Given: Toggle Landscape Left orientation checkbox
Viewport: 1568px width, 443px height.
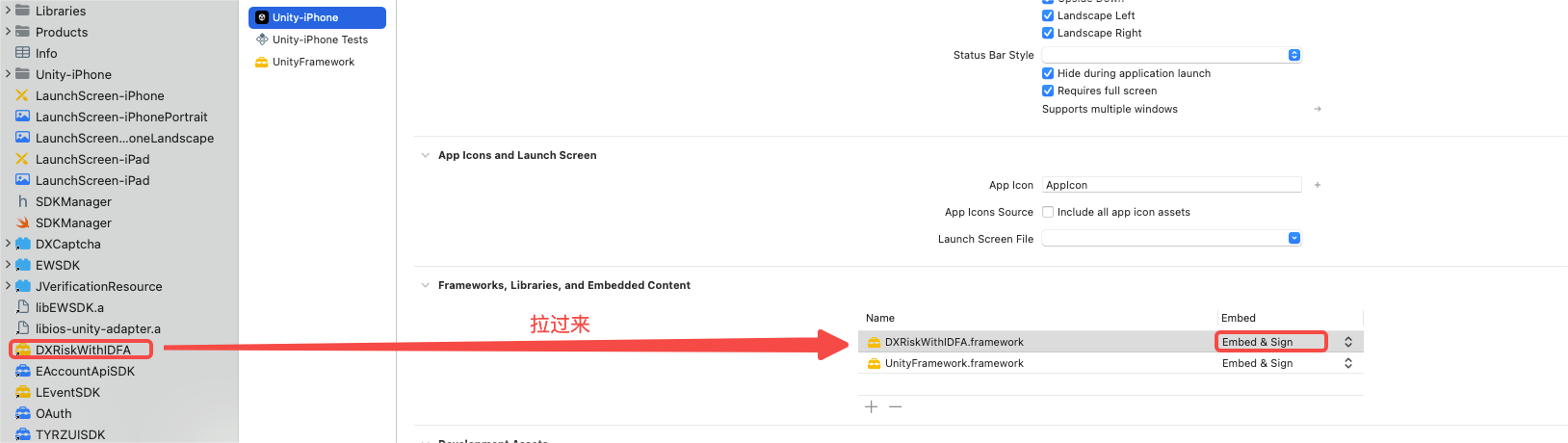Looking at the screenshot, I should click(x=1048, y=15).
